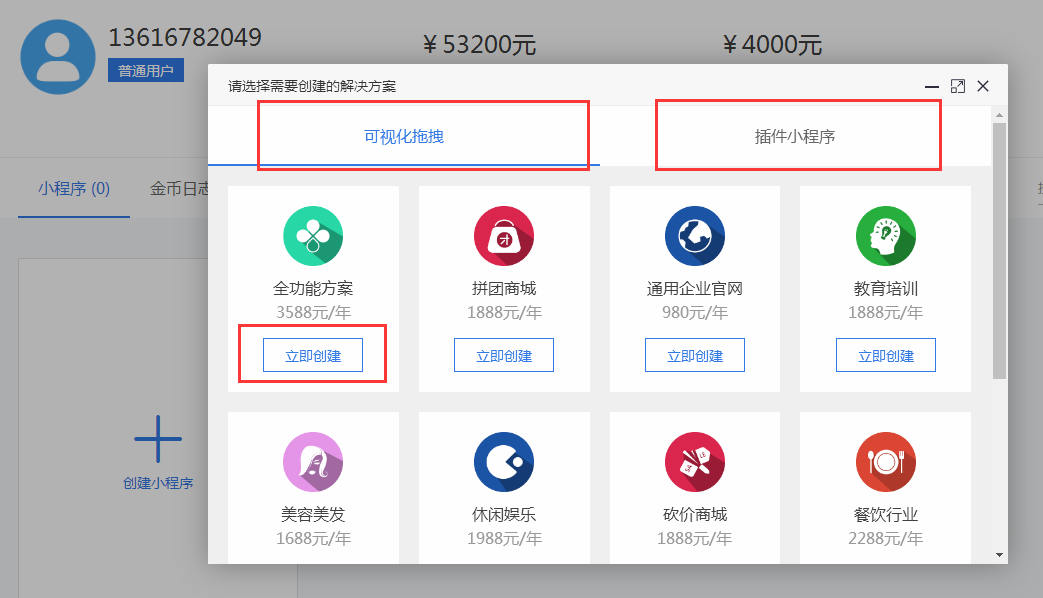Click the 教育培训 lightbulb head icon
Viewport: 1043px width, 598px height.
[x=886, y=237]
